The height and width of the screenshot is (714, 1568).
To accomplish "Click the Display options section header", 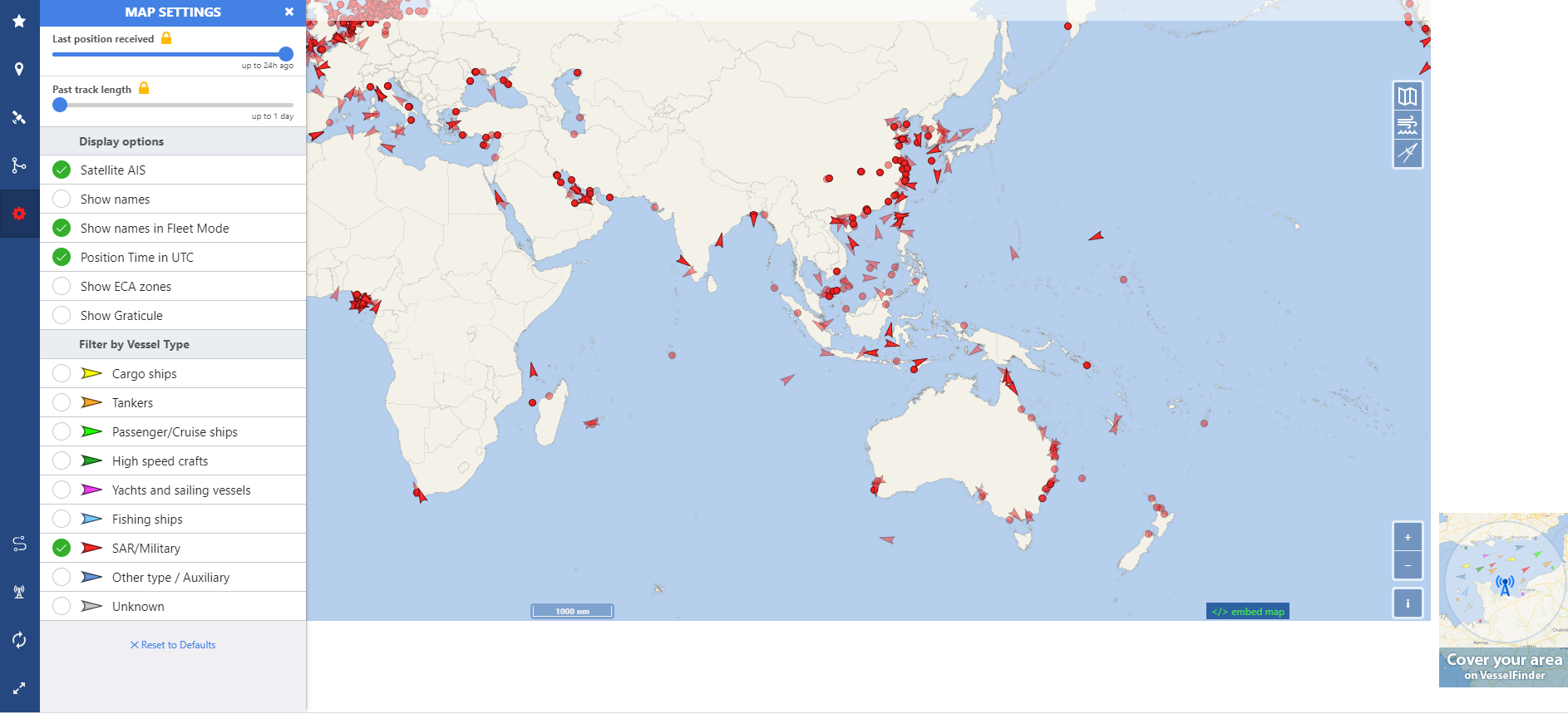I will 173,141.
